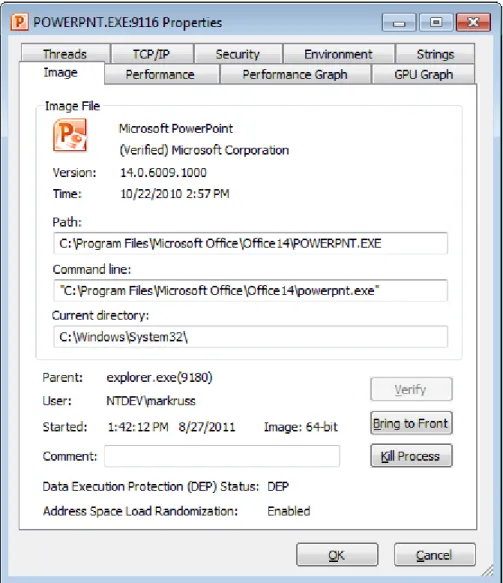The width and height of the screenshot is (503, 583).
Task: Close the Properties window
Action: (473, 23)
